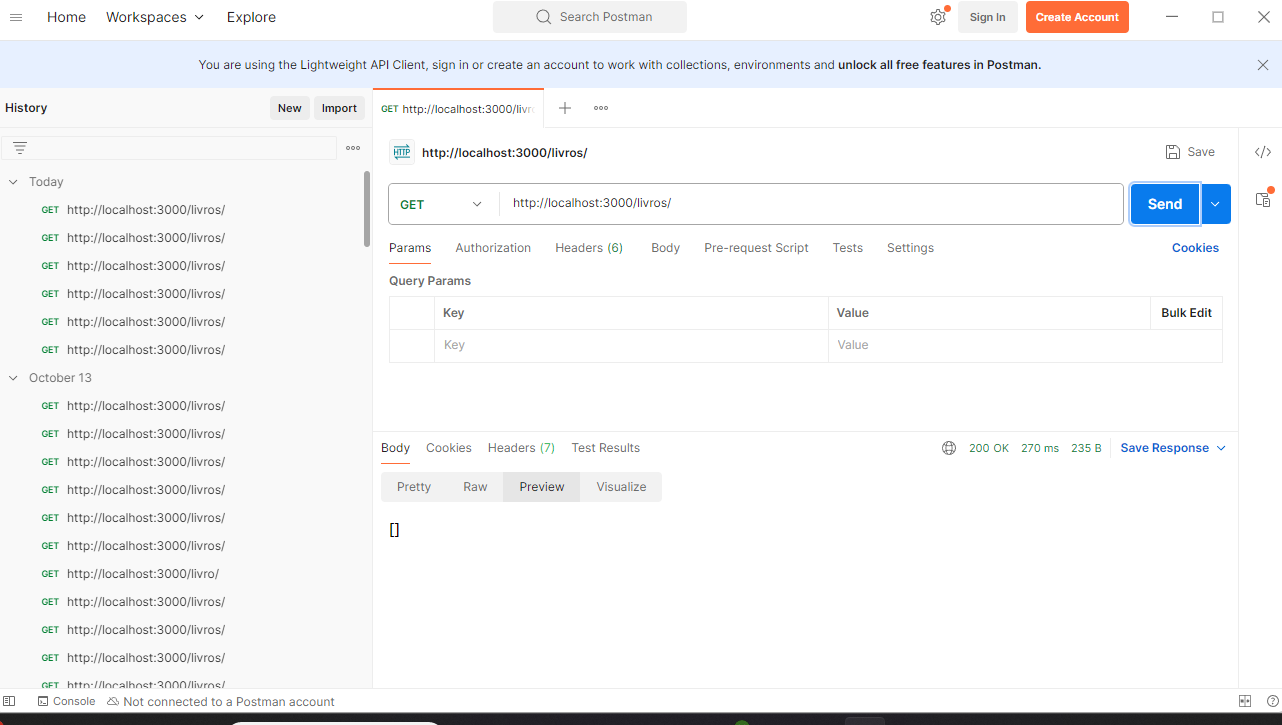Open the history three-dot options
The height and width of the screenshot is (725, 1282).
click(x=353, y=148)
